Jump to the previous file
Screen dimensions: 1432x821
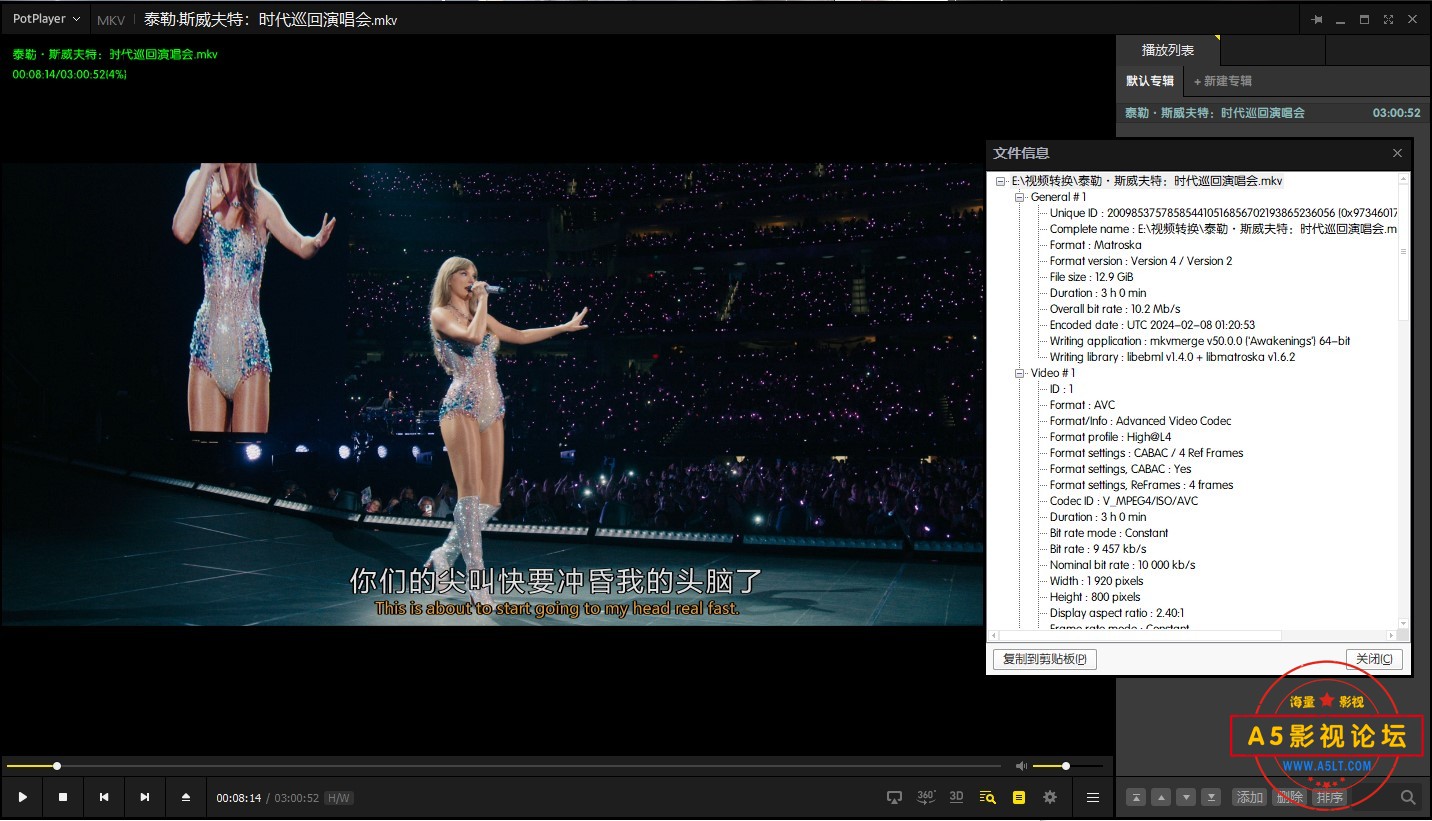coord(104,797)
